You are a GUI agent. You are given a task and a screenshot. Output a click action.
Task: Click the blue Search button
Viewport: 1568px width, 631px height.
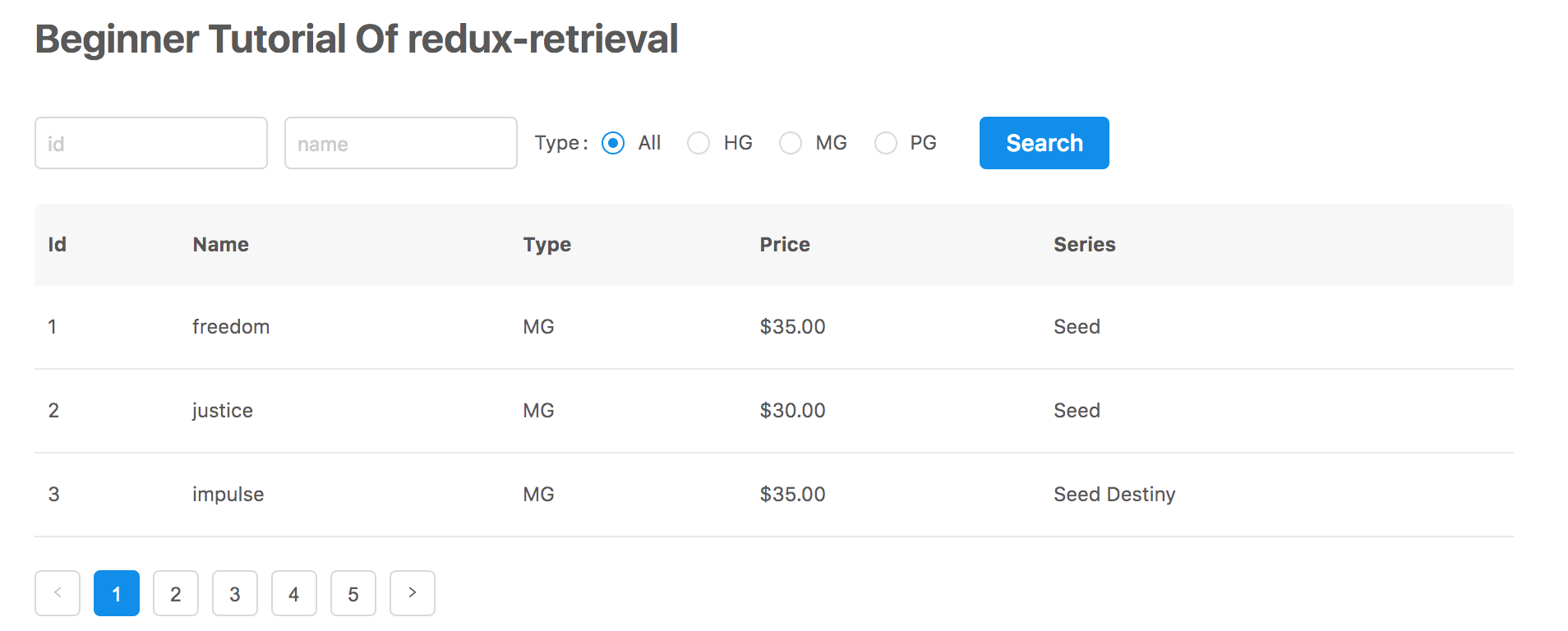1045,143
